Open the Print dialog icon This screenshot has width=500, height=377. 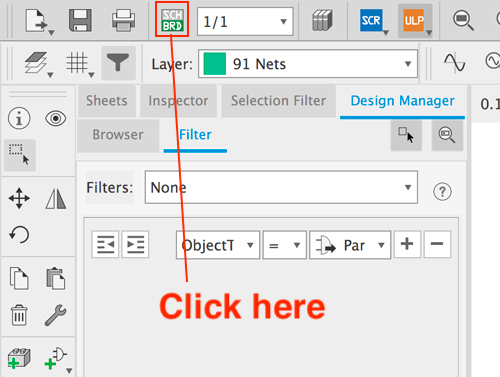(123, 20)
